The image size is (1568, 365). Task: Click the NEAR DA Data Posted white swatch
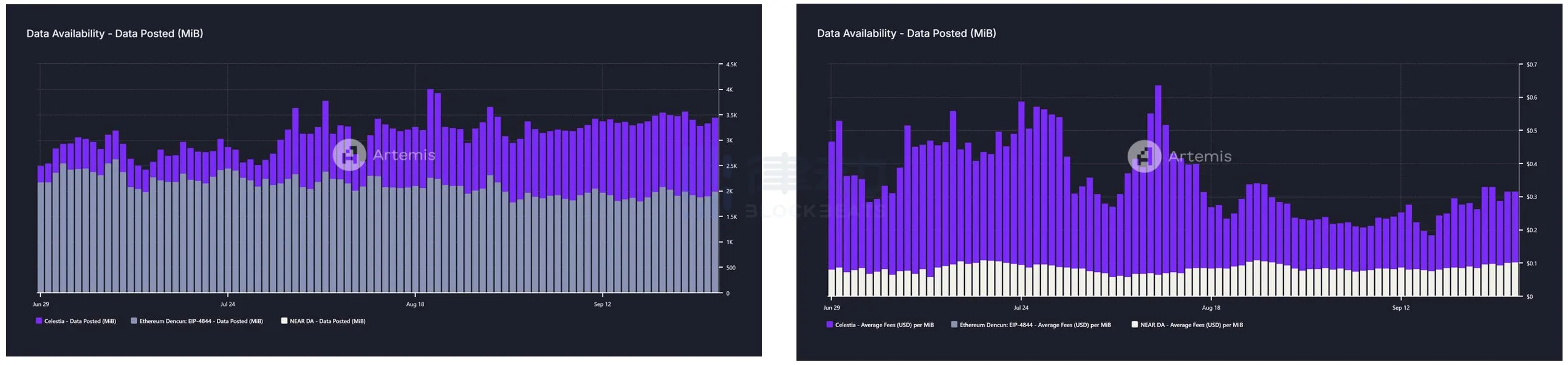(x=284, y=321)
